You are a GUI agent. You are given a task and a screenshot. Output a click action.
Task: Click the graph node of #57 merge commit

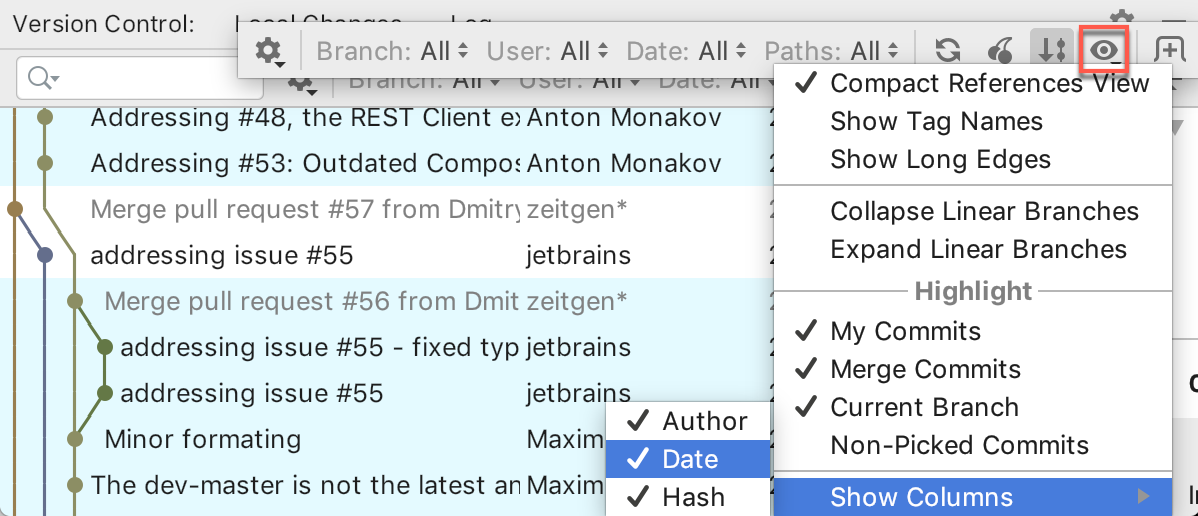(15, 209)
